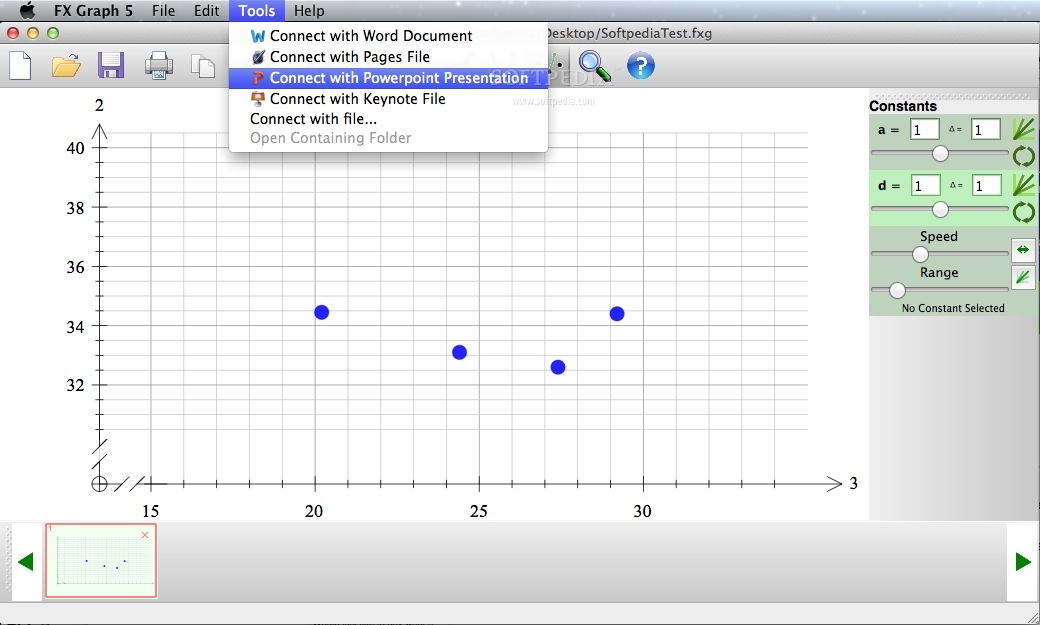The width and height of the screenshot is (1040, 625).
Task: Print the graph using the printer icon
Action: 159,66
